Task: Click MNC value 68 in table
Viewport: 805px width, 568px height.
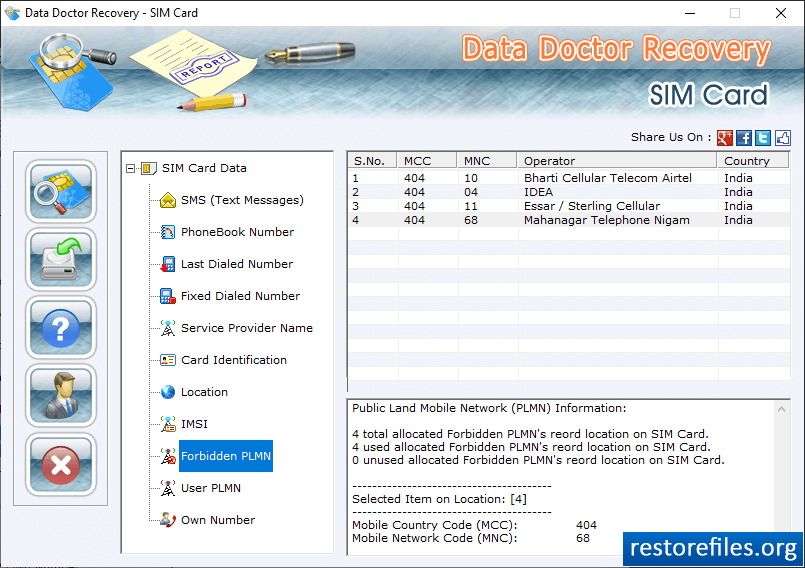Action: pos(471,220)
